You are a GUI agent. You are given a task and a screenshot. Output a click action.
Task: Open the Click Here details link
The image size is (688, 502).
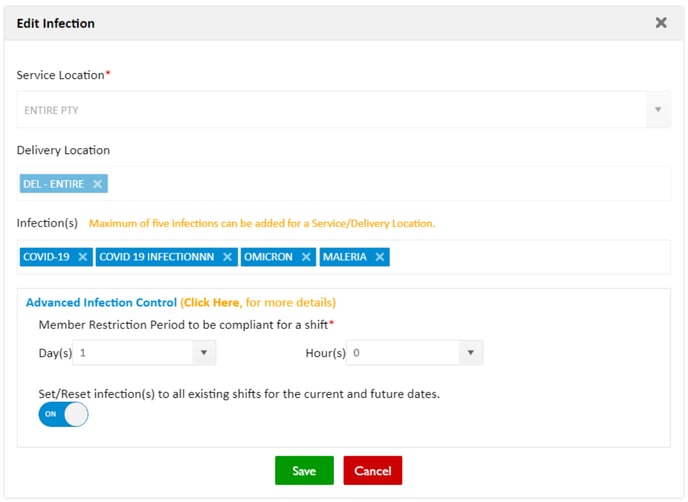(x=211, y=302)
